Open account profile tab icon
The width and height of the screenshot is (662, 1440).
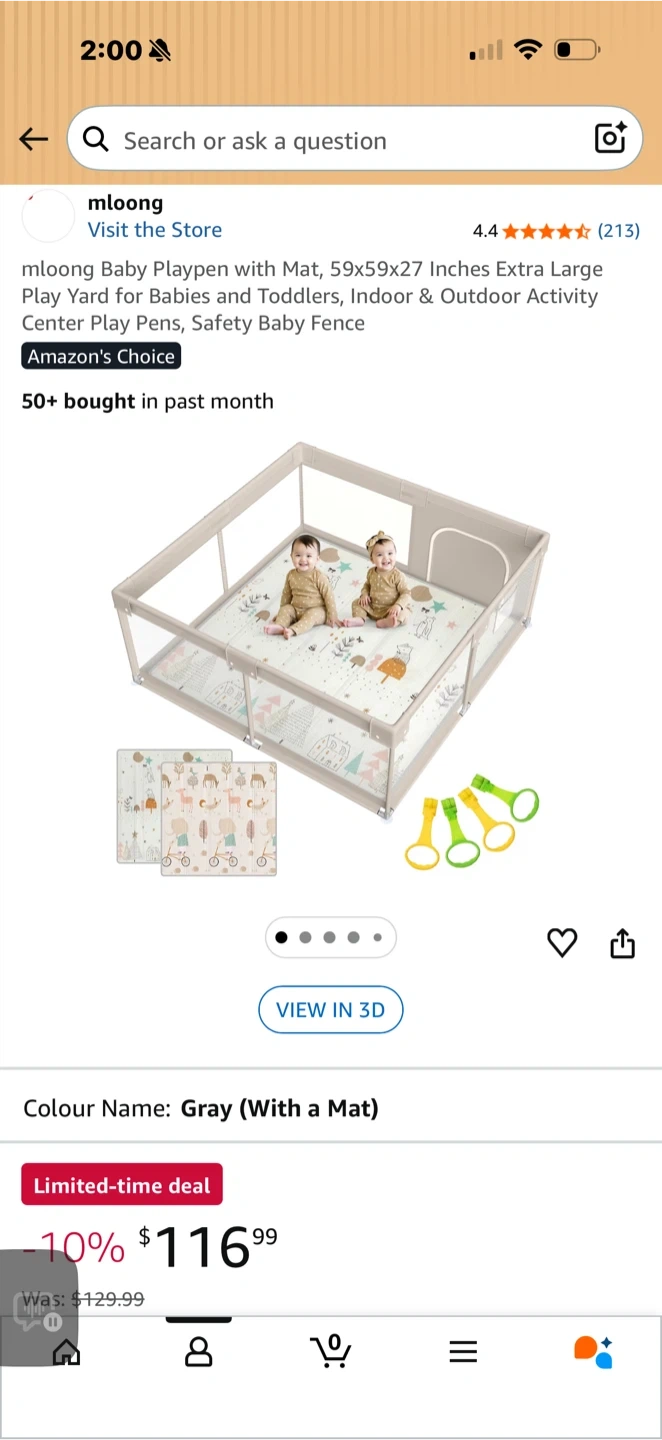coord(199,1352)
